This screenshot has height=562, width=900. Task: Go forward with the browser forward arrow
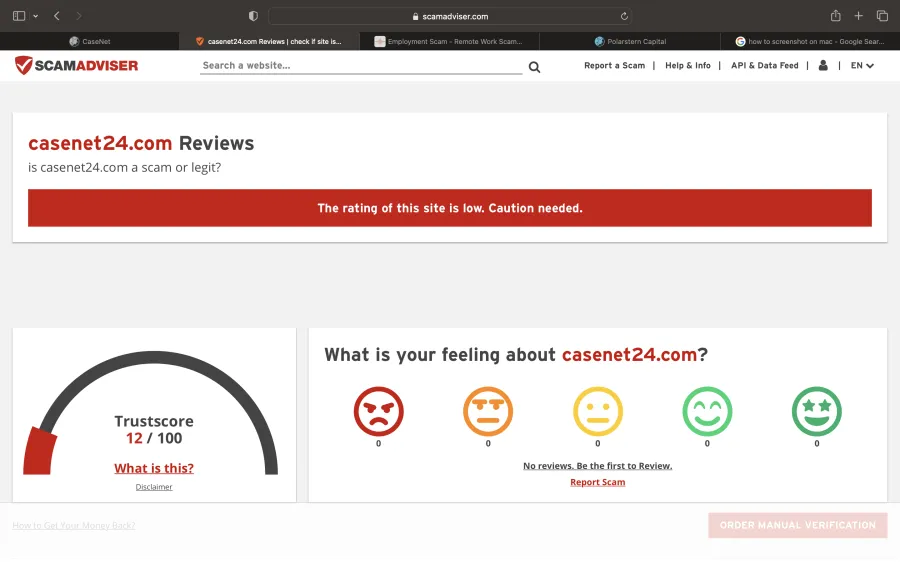coord(79,16)
